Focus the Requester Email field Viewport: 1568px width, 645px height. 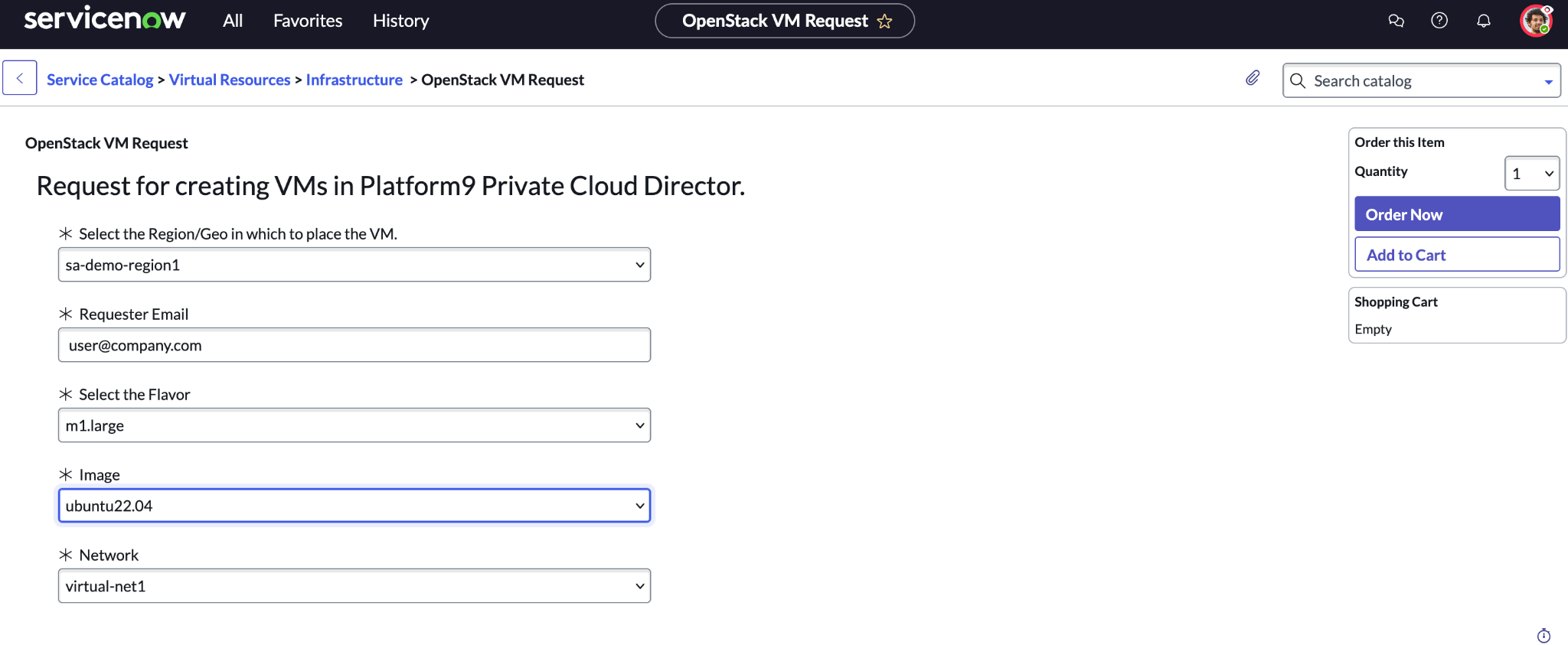(x=354, y=345)
